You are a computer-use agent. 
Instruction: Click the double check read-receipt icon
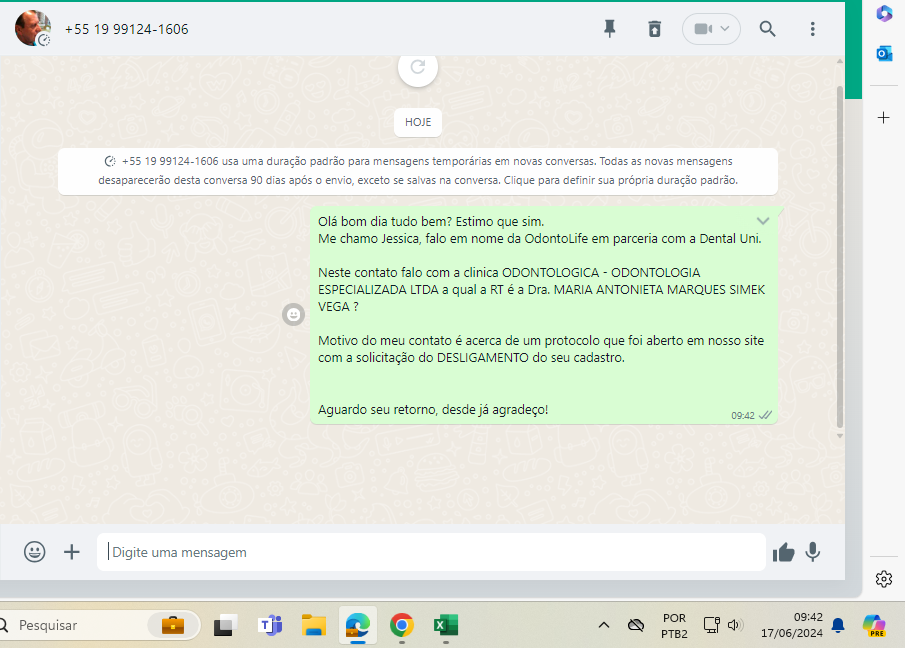[765, 415]
